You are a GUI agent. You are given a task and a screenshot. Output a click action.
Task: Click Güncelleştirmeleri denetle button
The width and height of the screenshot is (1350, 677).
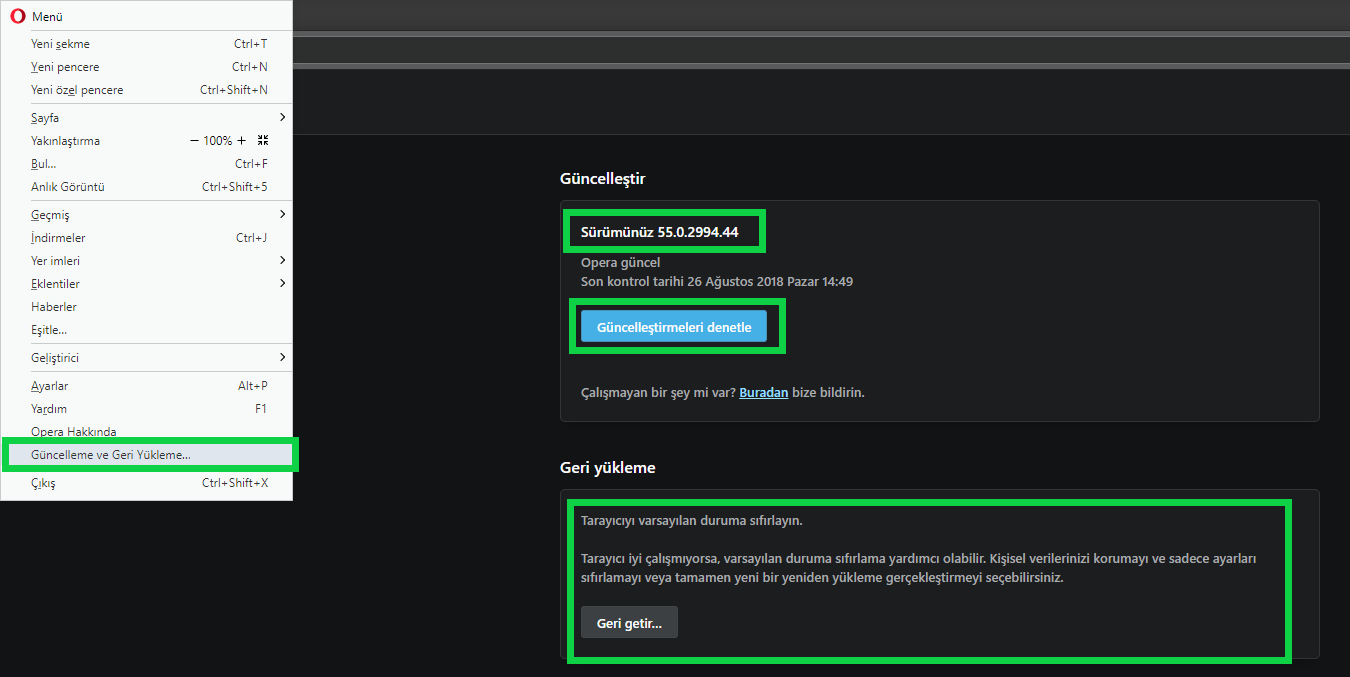(674, 327)
